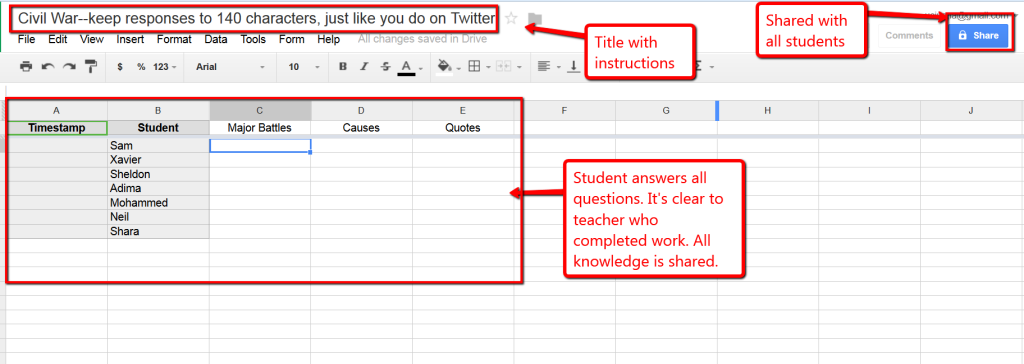The height and width of the screenshot is (364, 1024).
Task: Open the Arial font dropdown
Action: (x=231, y=67)
